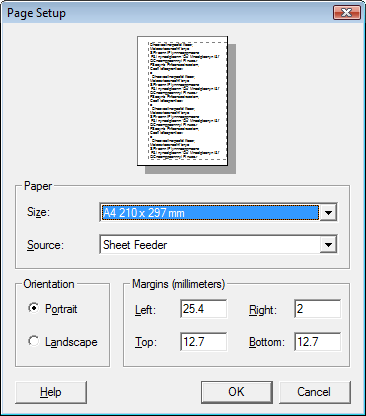366x416 pixels.
Task: Click the Orientation group title
Action: click(x=49, y=284)
